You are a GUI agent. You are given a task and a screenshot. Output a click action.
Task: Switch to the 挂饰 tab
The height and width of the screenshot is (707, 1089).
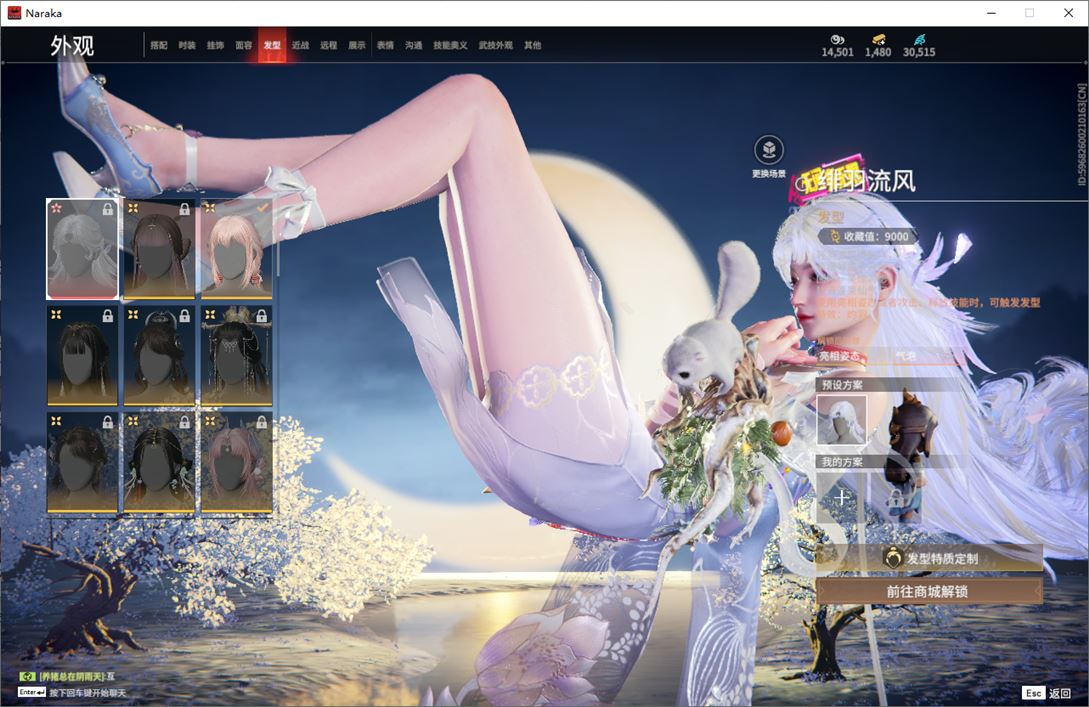(215, 45)
